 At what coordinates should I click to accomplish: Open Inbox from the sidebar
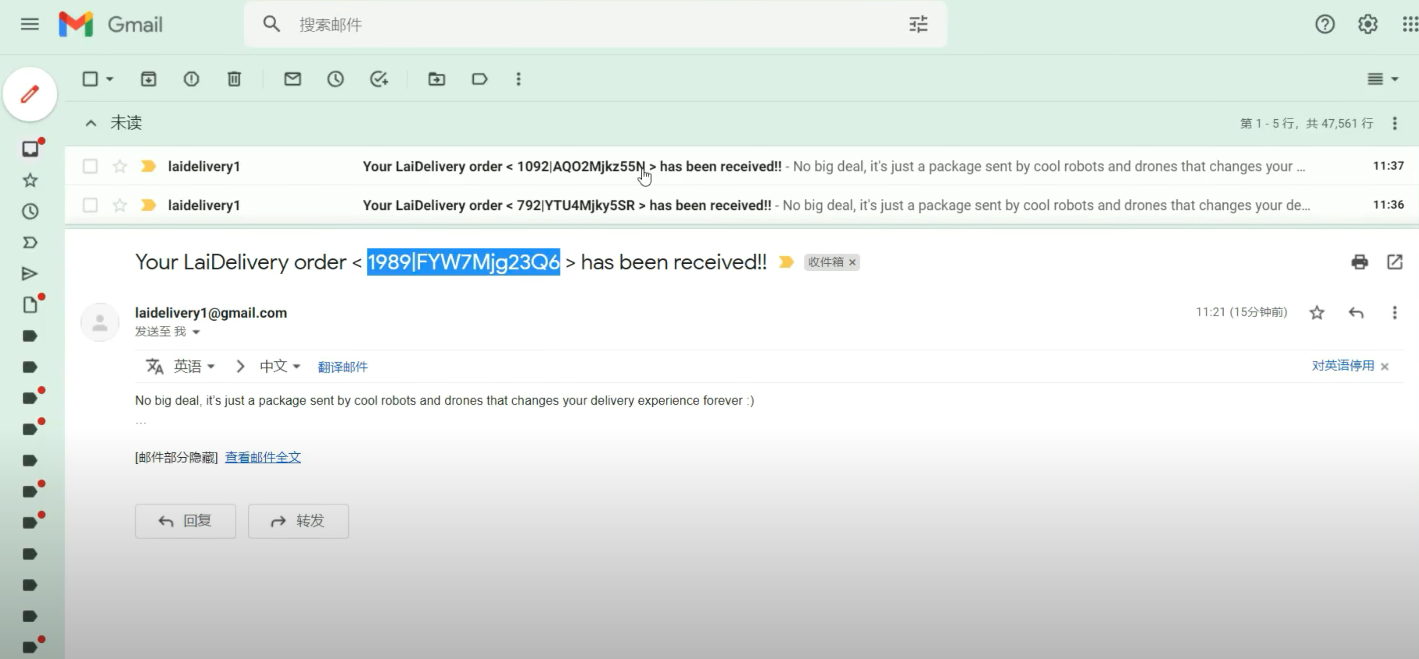pyautogui.click(x=30, y=149)
